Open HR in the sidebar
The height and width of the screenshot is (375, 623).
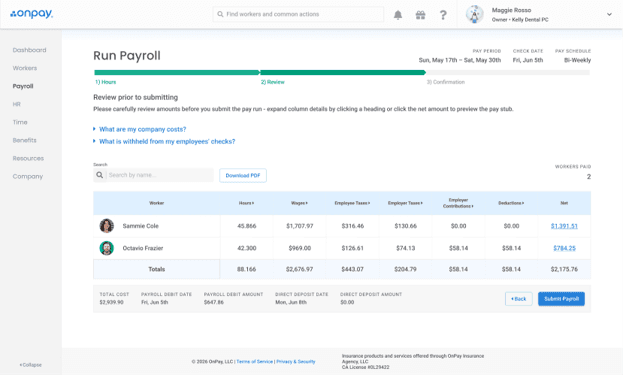[x=16, y=104]
